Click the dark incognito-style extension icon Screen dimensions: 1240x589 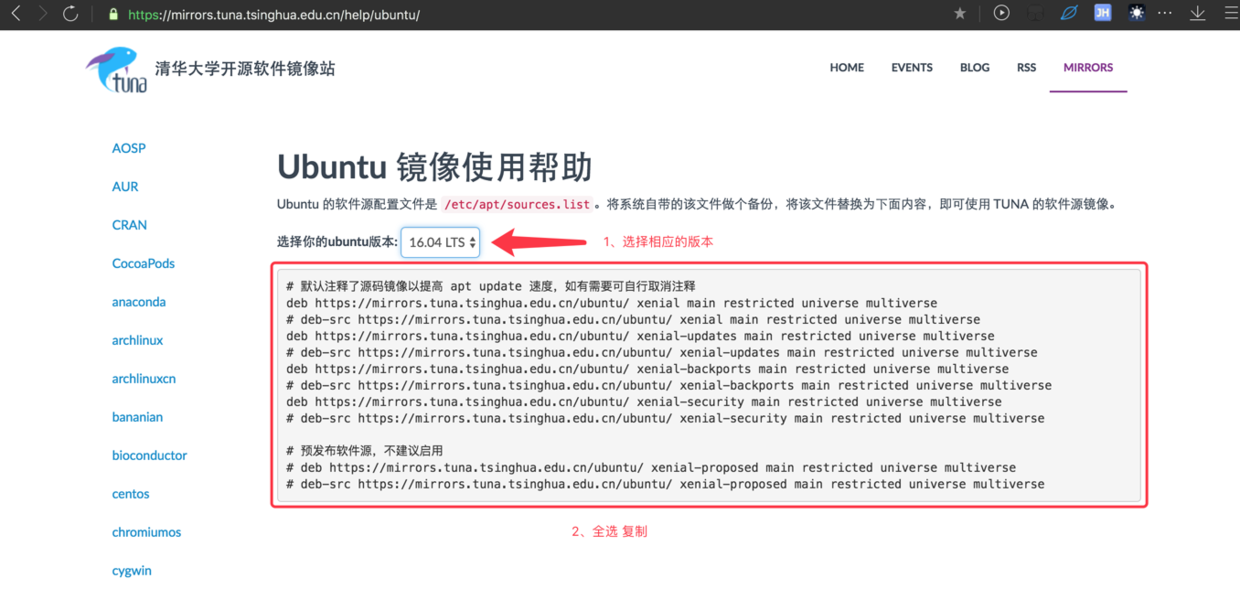(1036, 13)
